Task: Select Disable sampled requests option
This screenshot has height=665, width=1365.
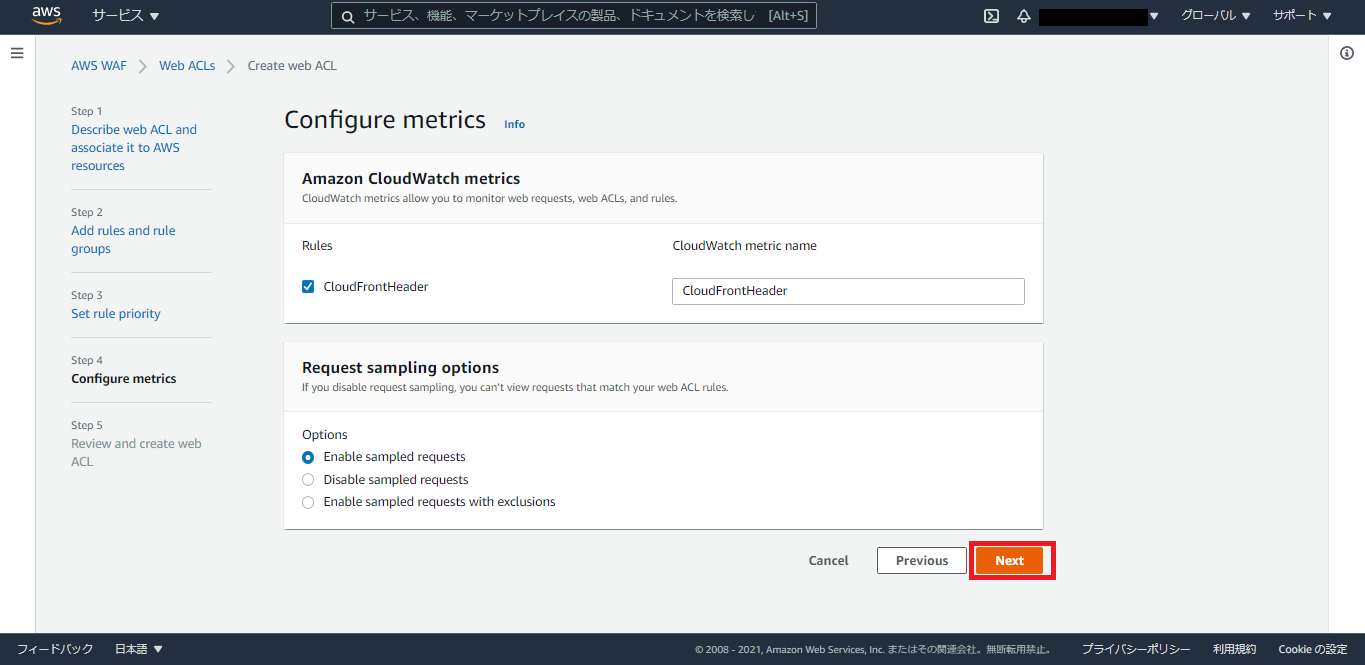Action: [x=308, y=480]
